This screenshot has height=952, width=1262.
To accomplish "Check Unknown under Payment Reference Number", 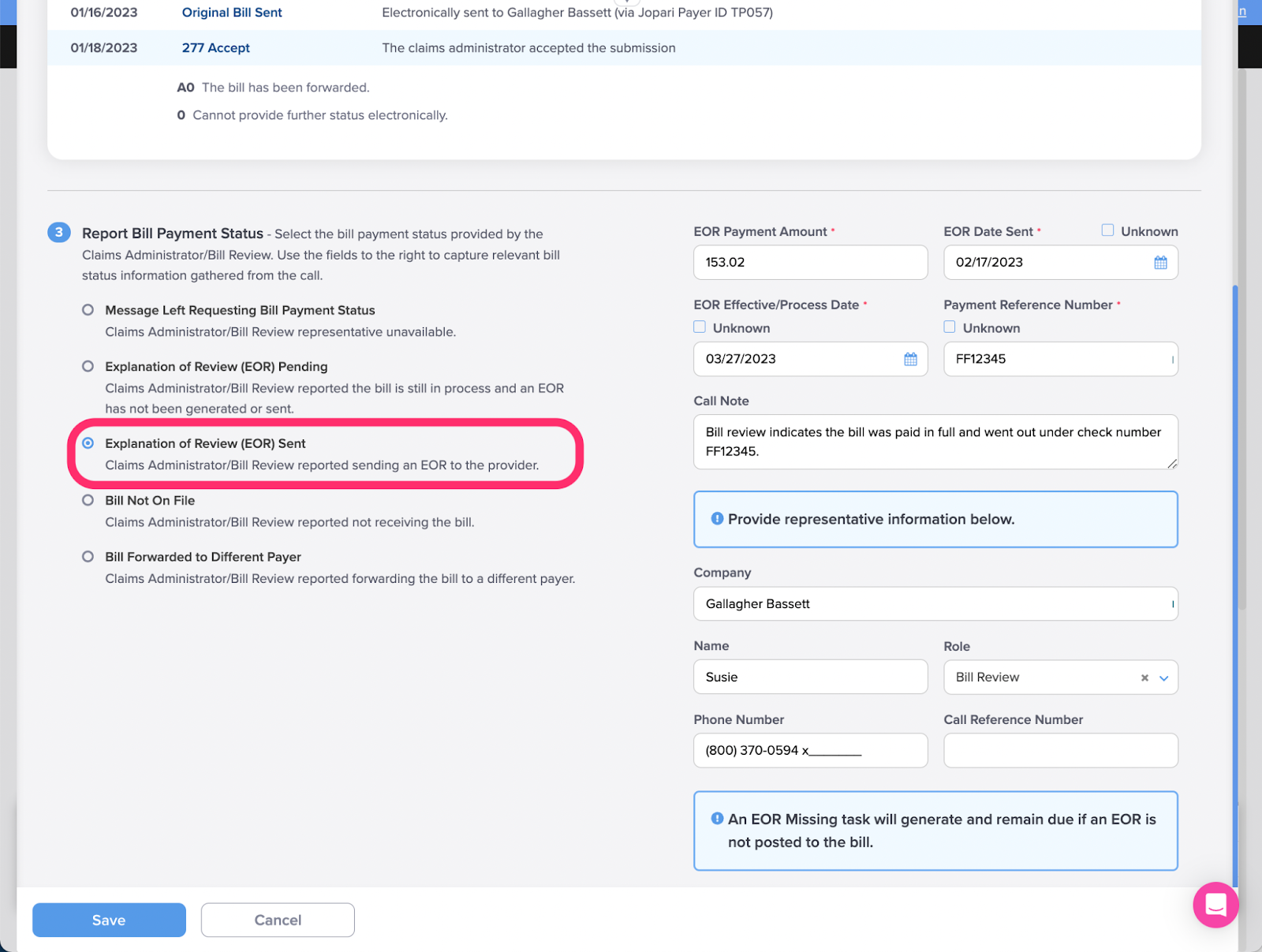I will point(950,327).
